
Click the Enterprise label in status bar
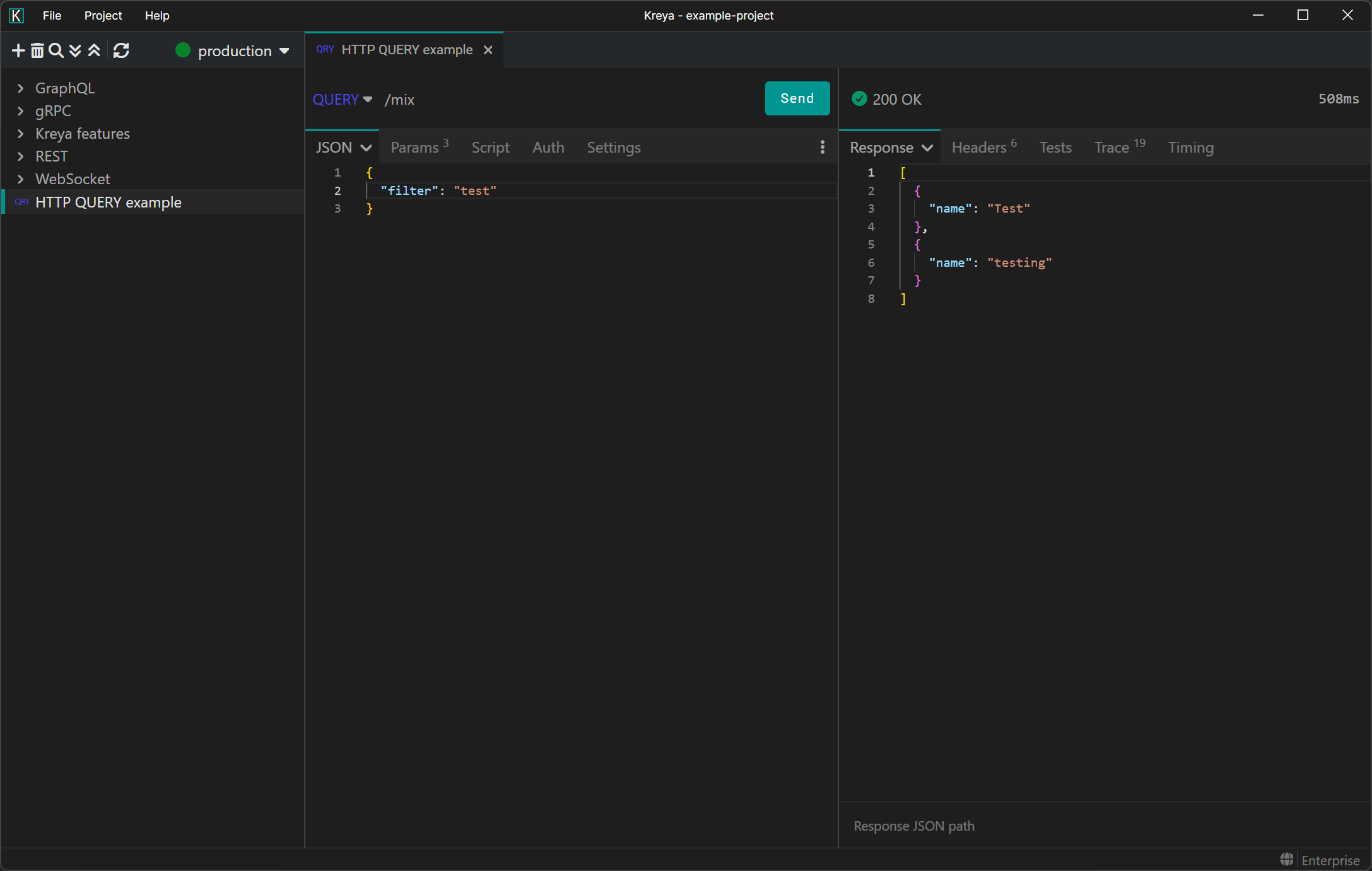click(1330, 860)
